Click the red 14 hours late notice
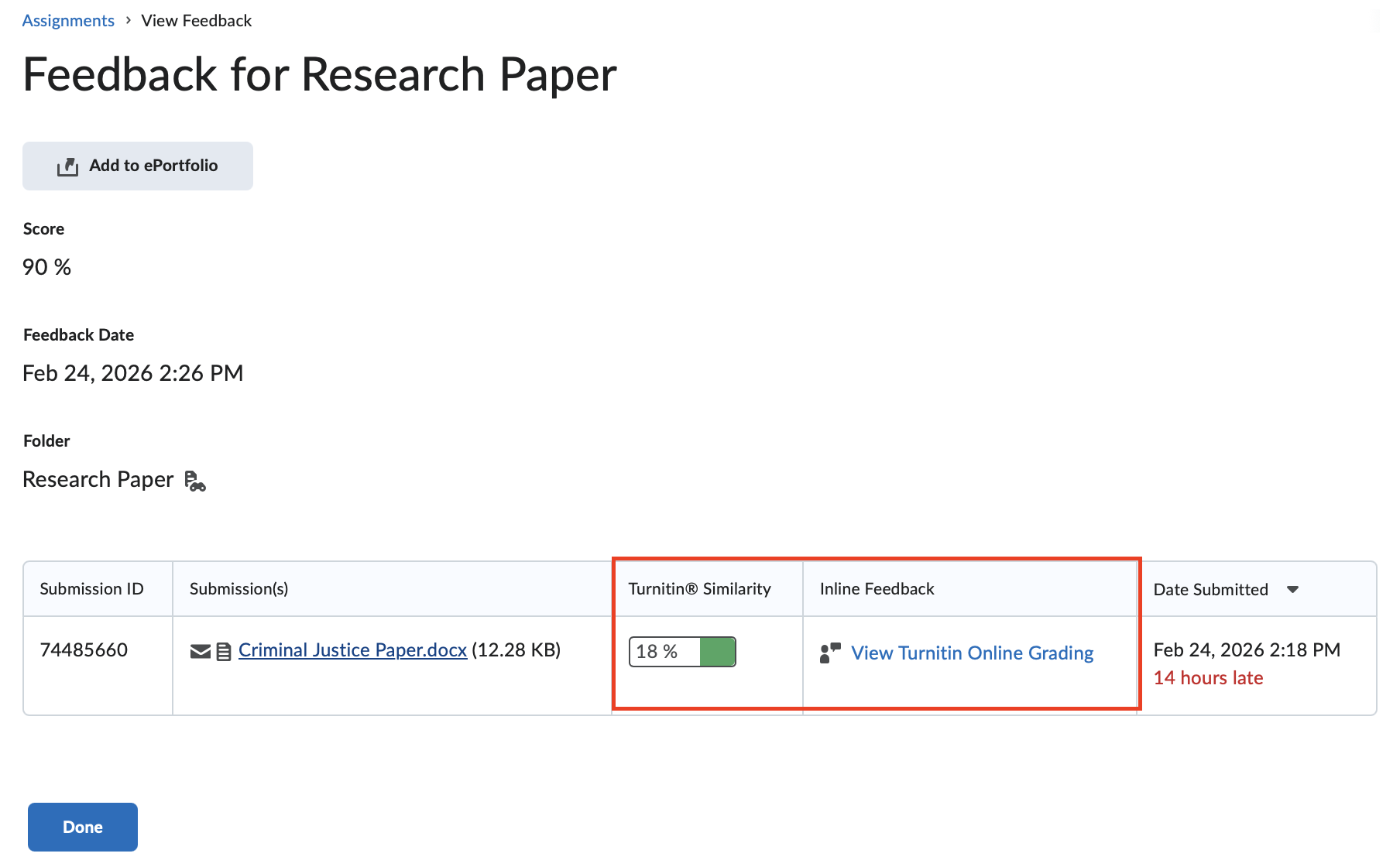1400x867 pixels. pyautogui.click(x=1208, y=678)
